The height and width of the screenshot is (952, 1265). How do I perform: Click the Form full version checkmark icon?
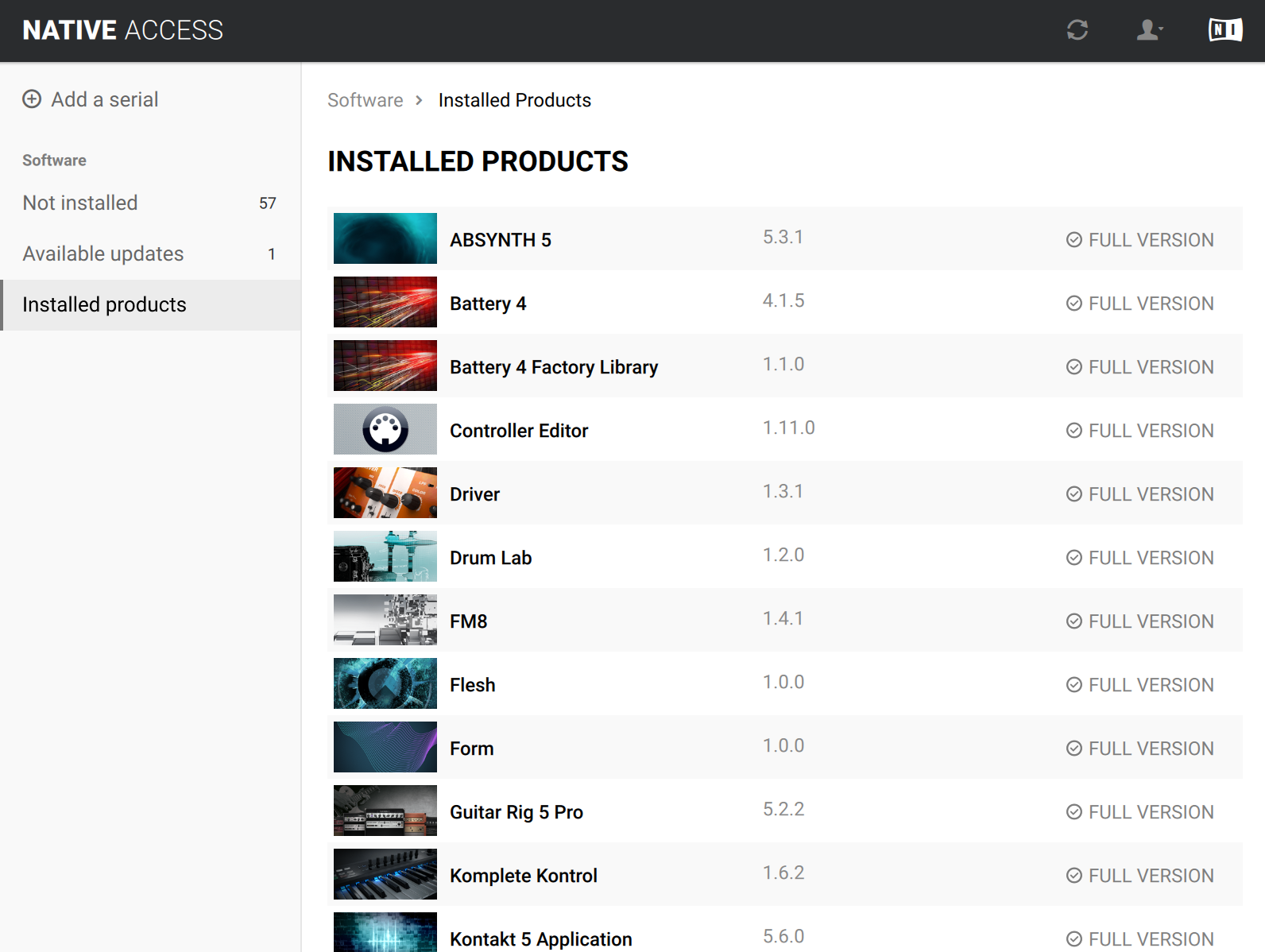tap(1074, 749)
